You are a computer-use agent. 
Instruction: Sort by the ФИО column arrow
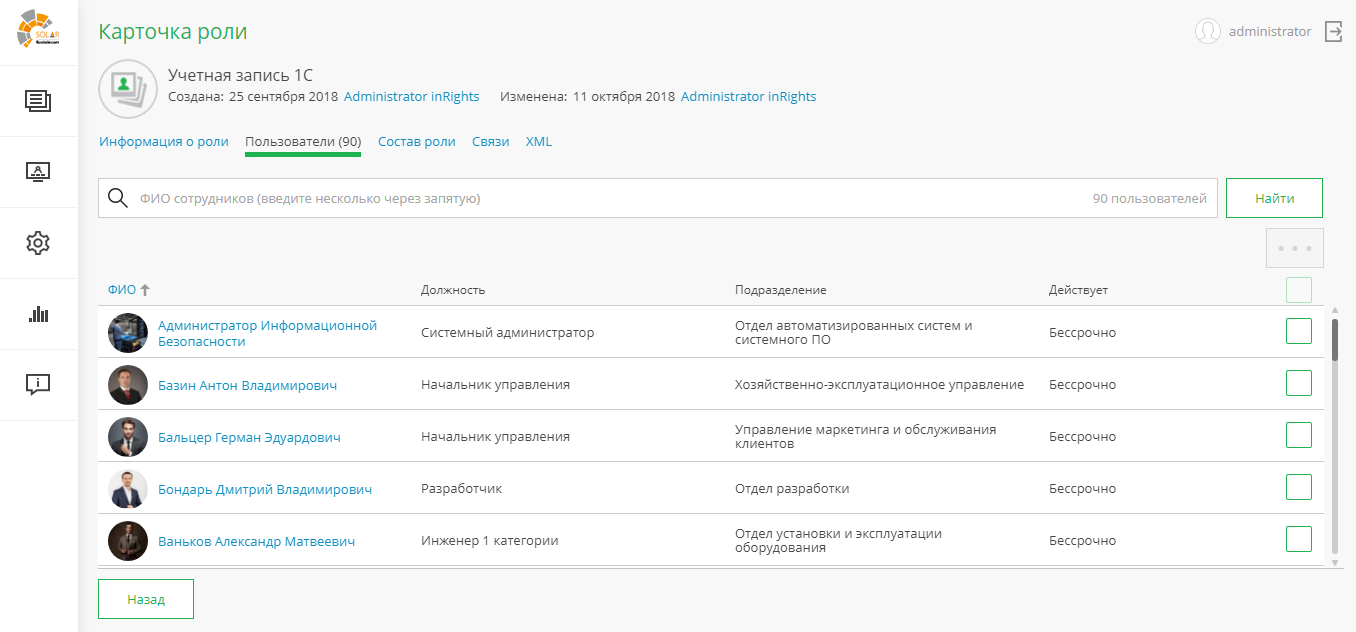coord(145,290)
